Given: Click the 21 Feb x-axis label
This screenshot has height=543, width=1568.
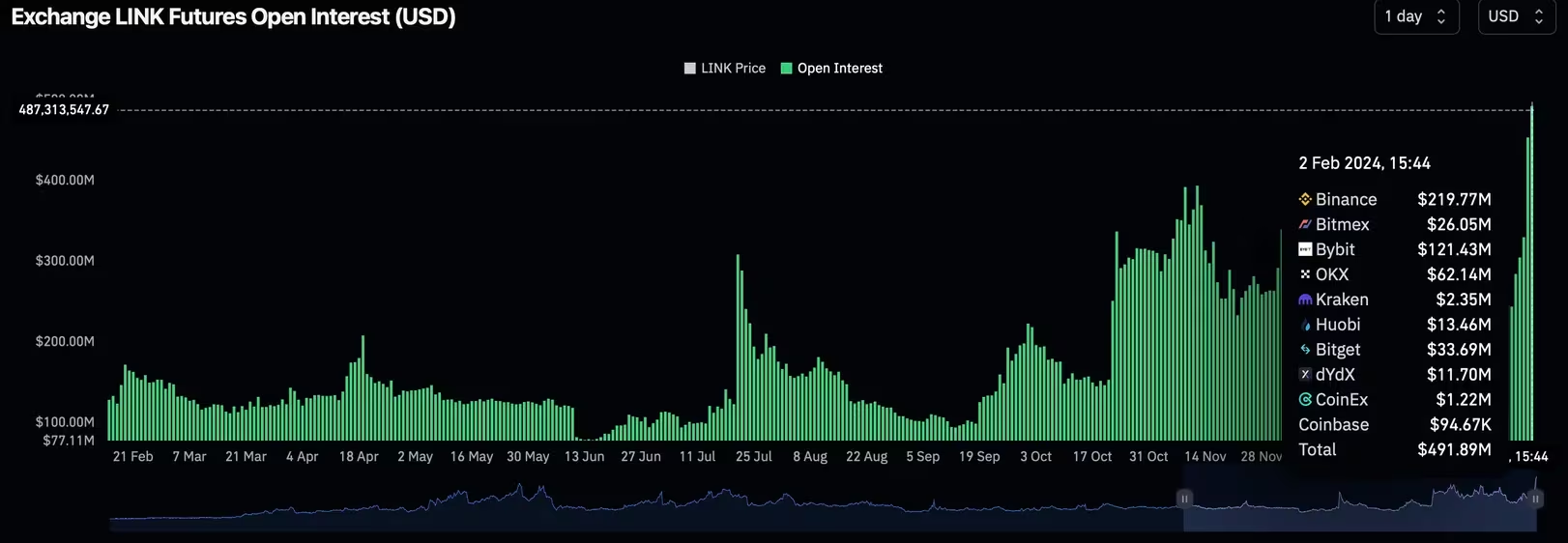Looking at the screenshot, I should coord(132,457).
